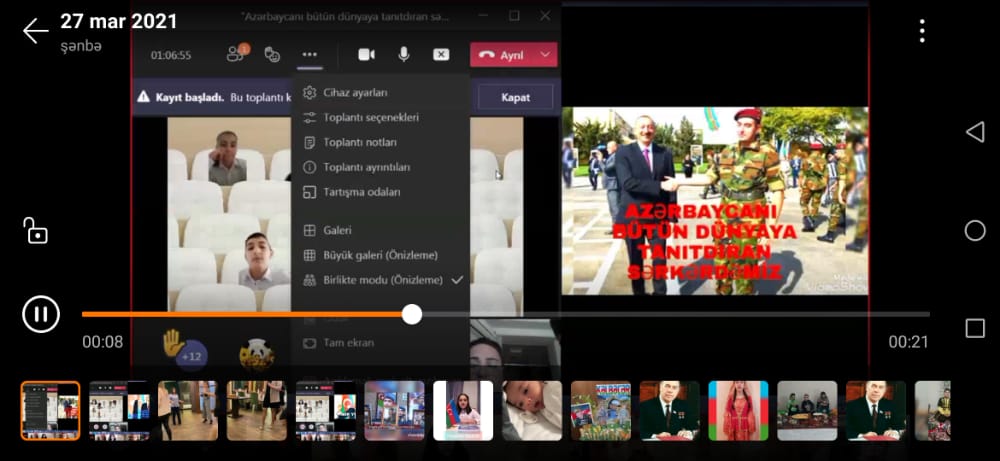Click the orange video progress slider knob
This screenshot has width=1000, height=461.
pyautogui.click(x=412, y=314)
